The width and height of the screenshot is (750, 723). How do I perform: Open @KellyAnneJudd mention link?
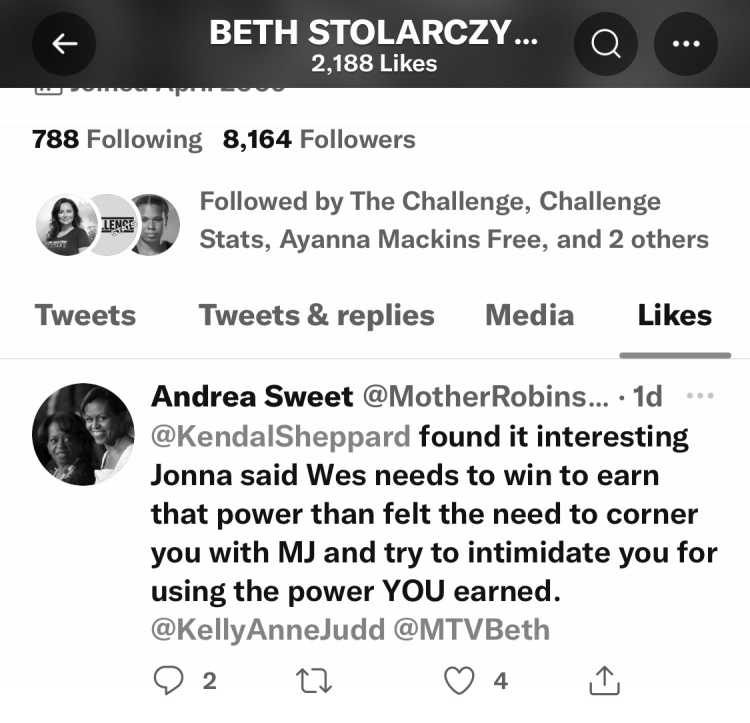pyautogui.click(x=268, y=629)
